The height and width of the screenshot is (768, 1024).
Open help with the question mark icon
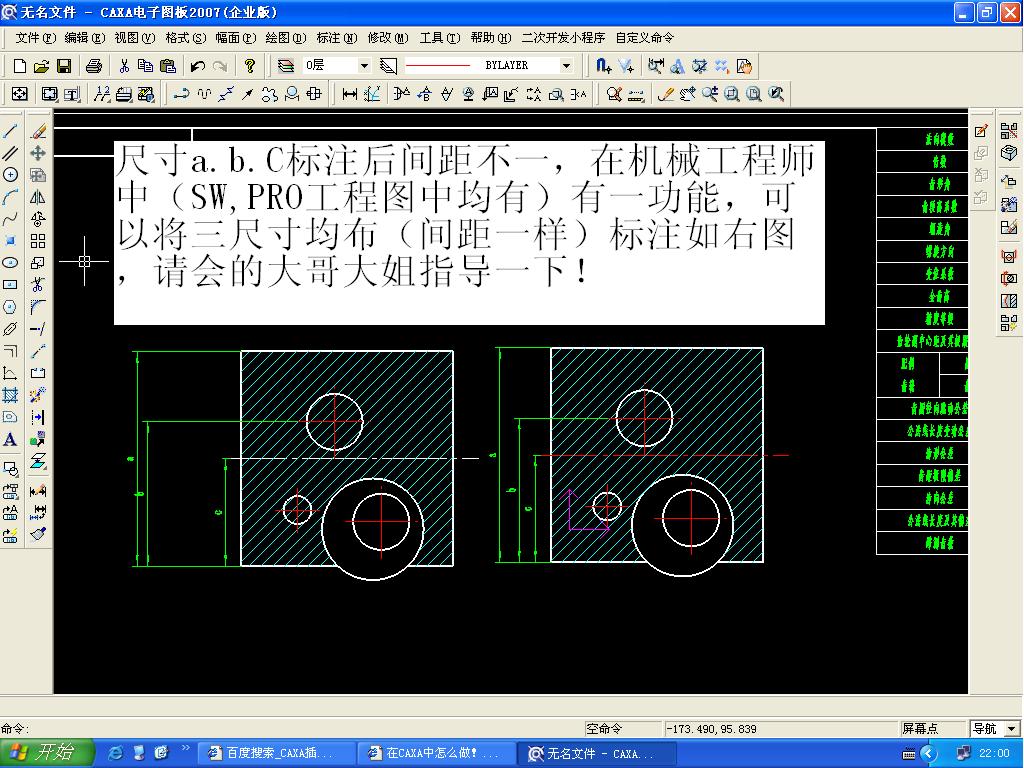tap(249, 65)
